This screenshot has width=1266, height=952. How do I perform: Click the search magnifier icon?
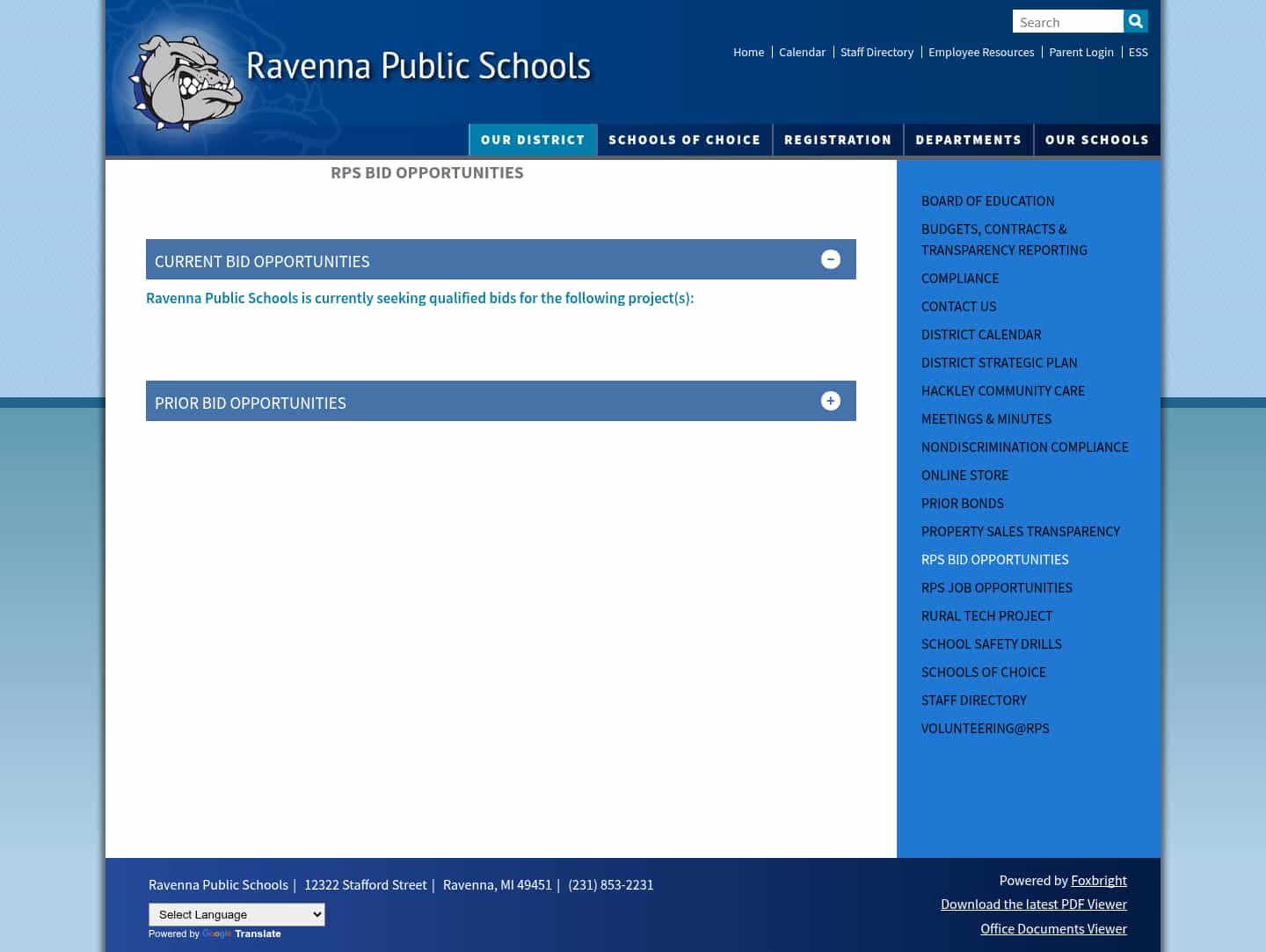coord(1135,21)
